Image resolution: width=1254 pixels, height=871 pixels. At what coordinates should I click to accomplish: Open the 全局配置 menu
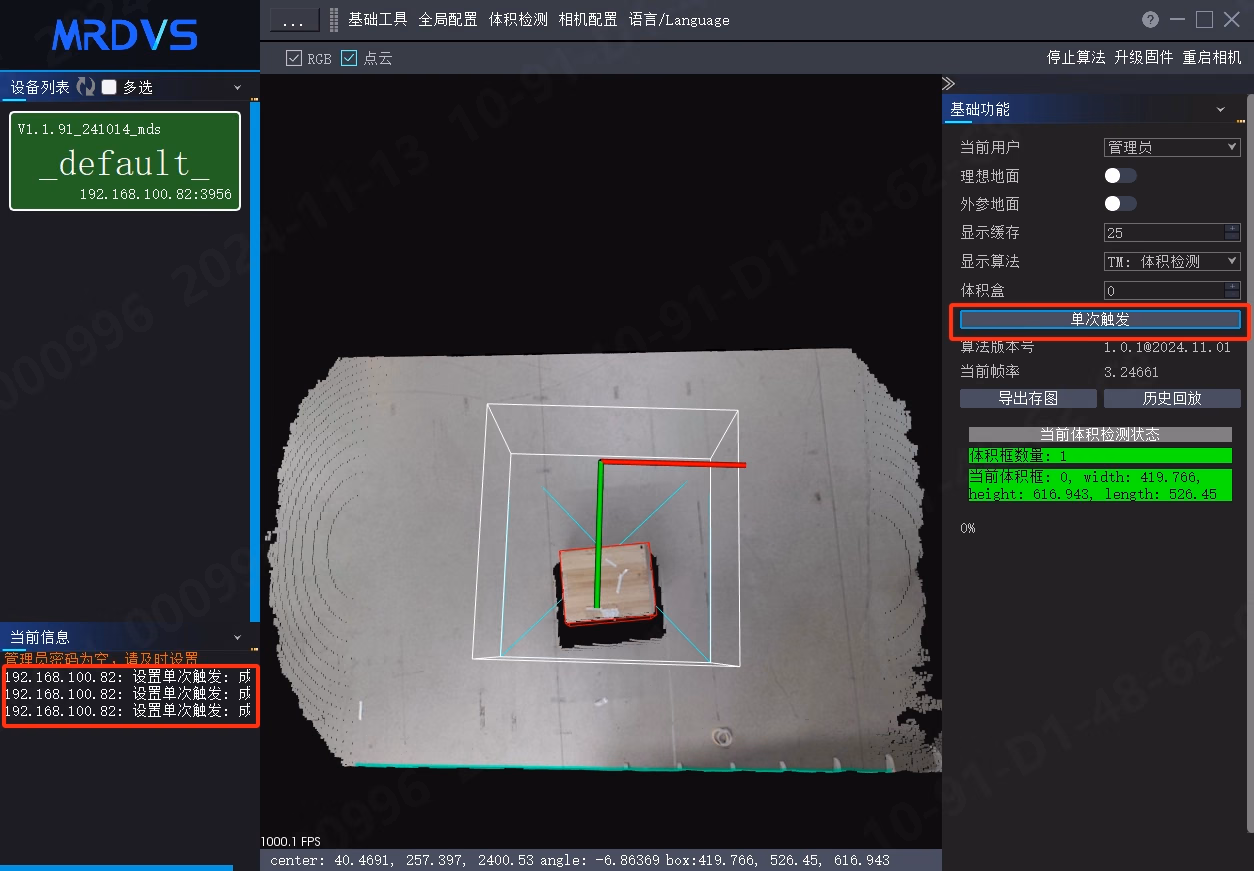click(x=448, y=19)
